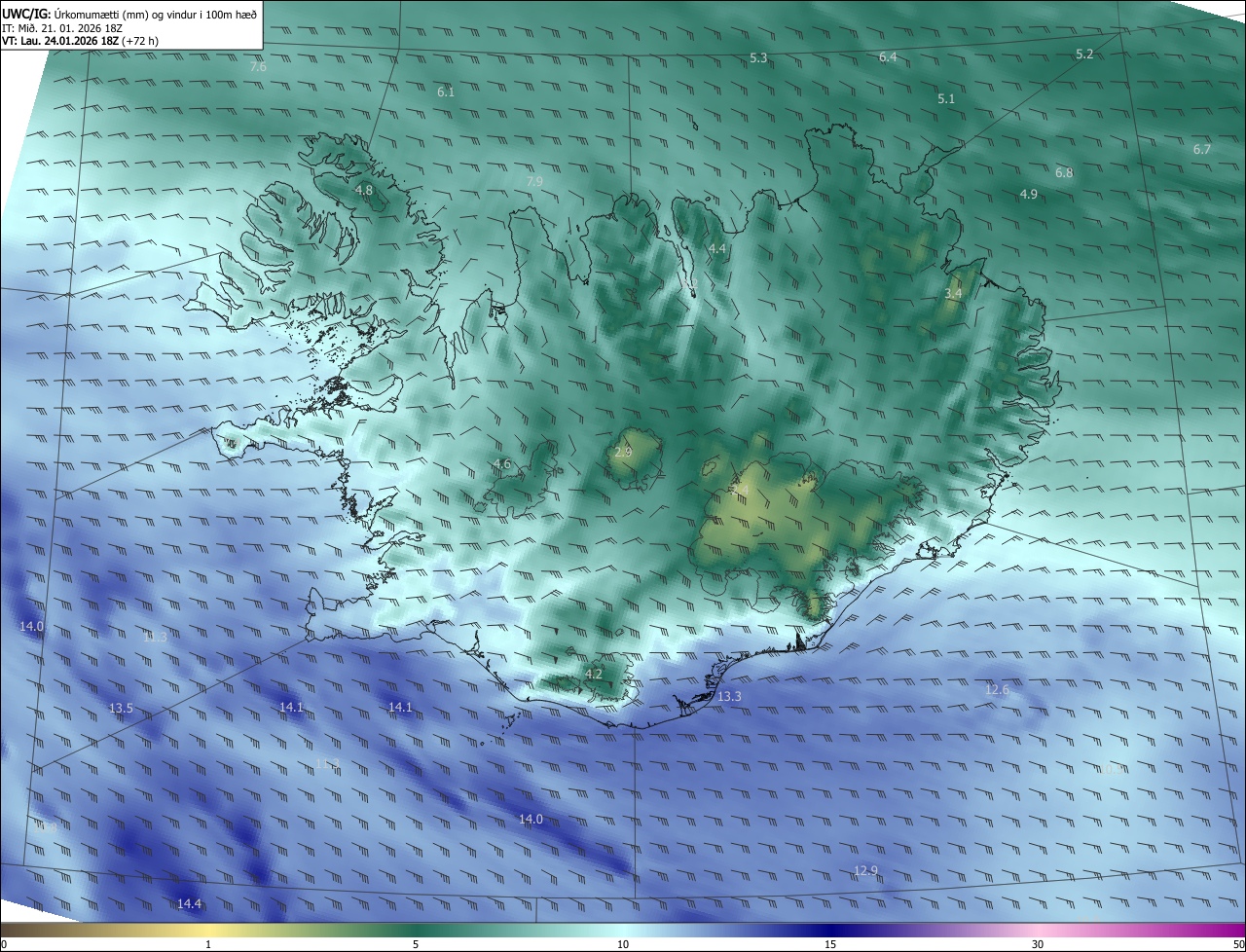Click the 6.8 value label on the map
Image resolution: width=1246 pixels, height=952 pixels.
click(x=1064, y=172)
